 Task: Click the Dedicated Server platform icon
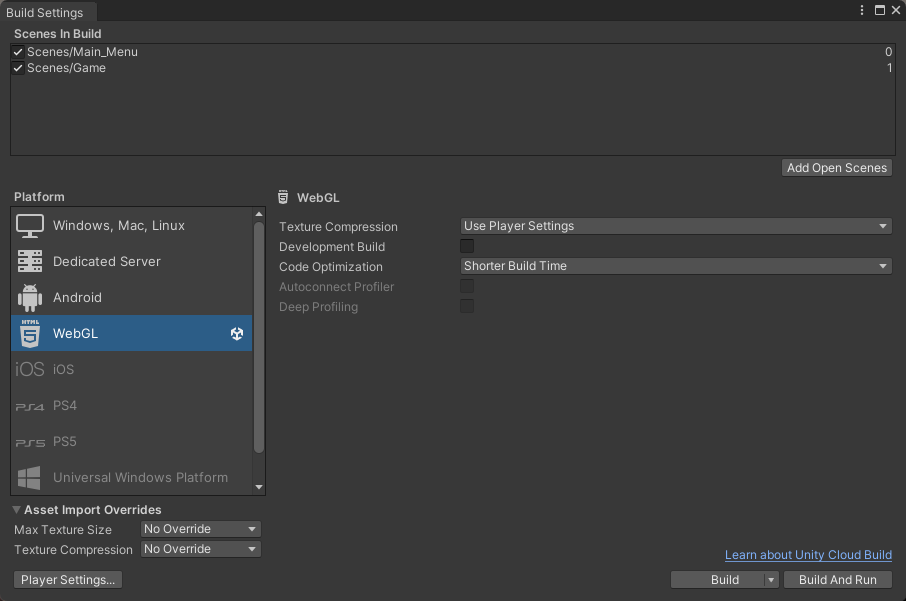30,262
